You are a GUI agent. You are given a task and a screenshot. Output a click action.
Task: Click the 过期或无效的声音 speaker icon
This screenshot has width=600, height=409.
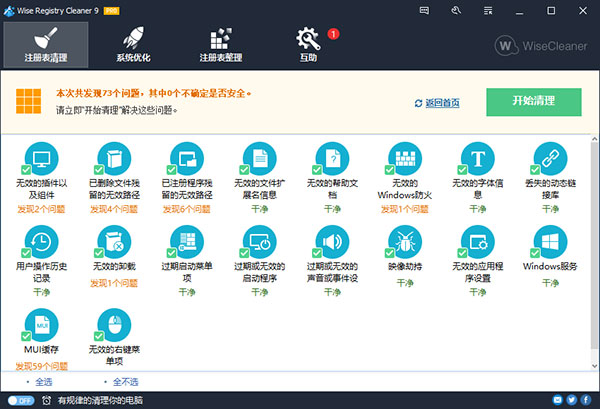(x=332, y=242)
